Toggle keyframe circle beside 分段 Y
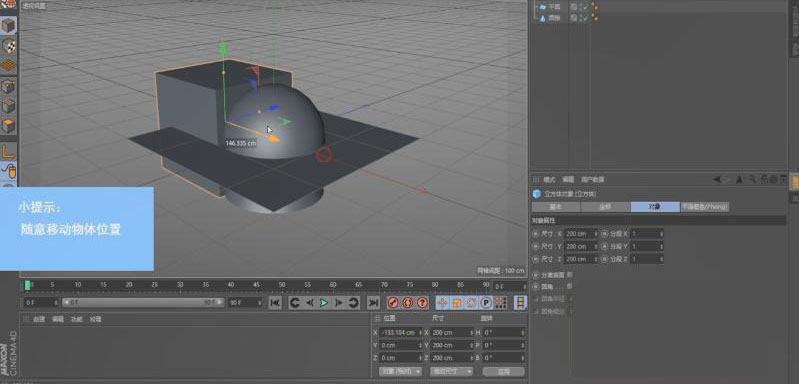Screen dimensions: 799x384 [x=604, y=246]
